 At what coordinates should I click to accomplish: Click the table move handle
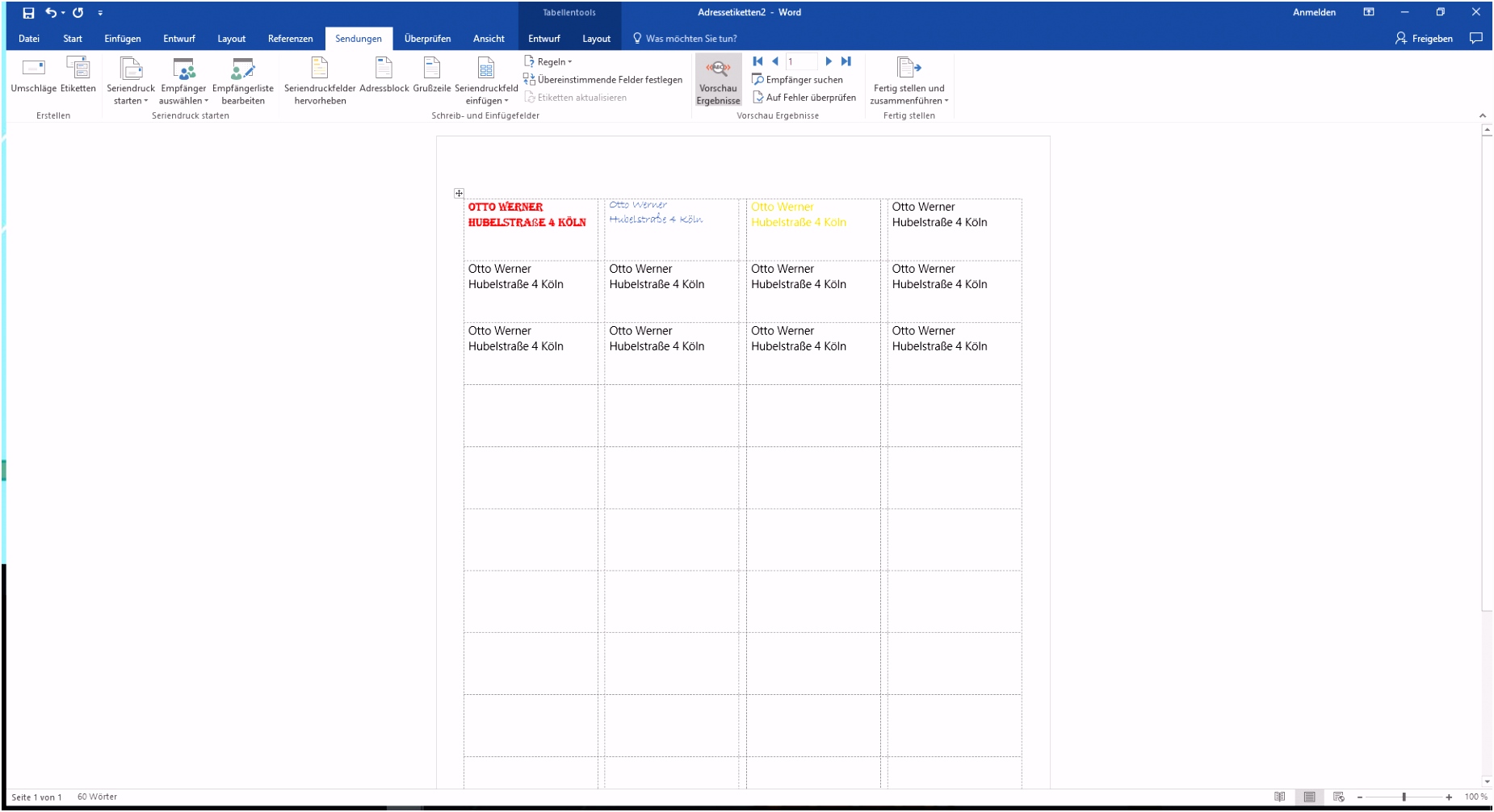(459, 193)
